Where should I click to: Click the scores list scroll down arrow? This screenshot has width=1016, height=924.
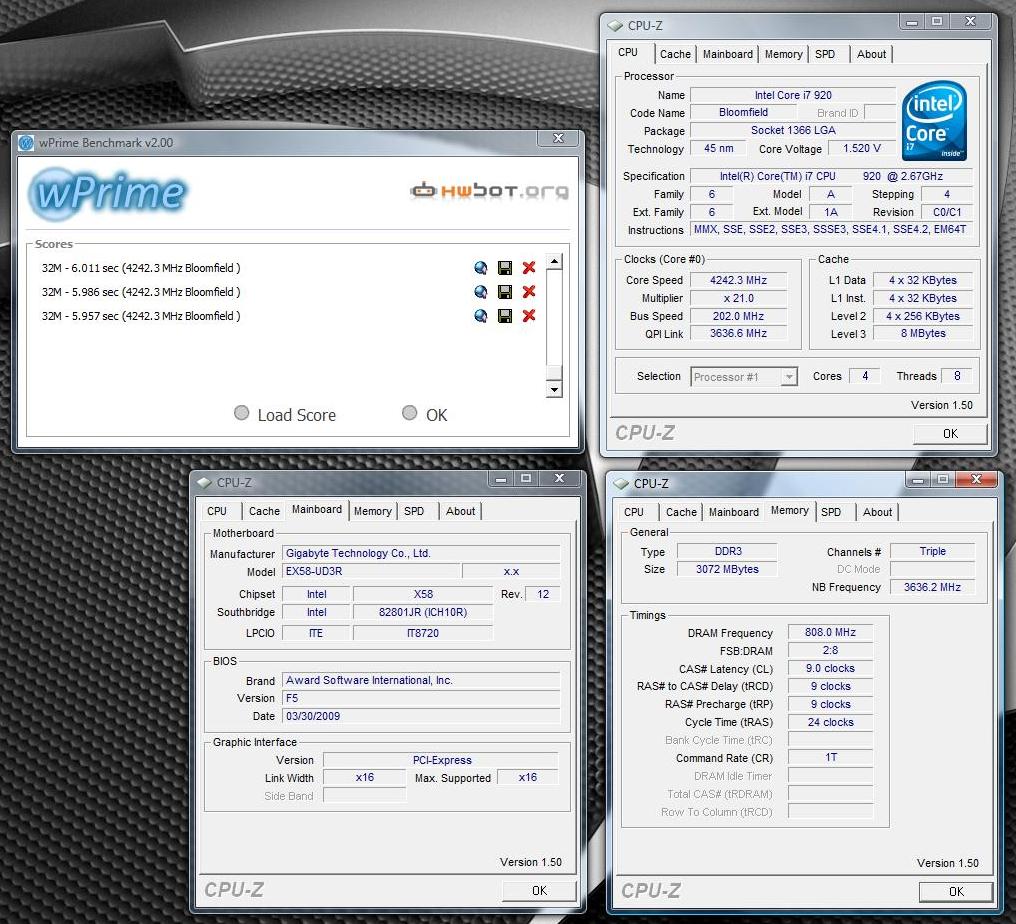pos(554,389)
